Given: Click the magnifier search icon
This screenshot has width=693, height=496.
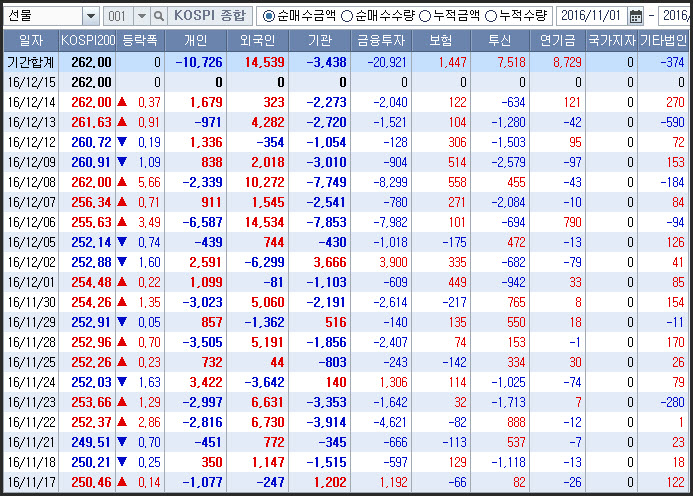Looking at the screenshot, I should pyautogui.click(x=158, y=16).
